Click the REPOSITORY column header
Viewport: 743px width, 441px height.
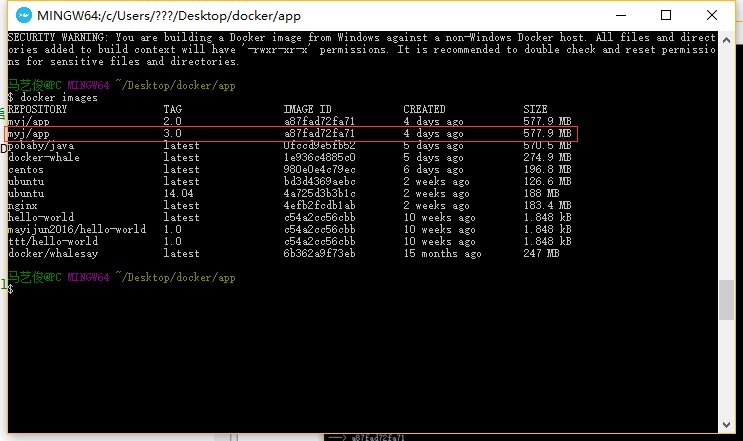35,109
